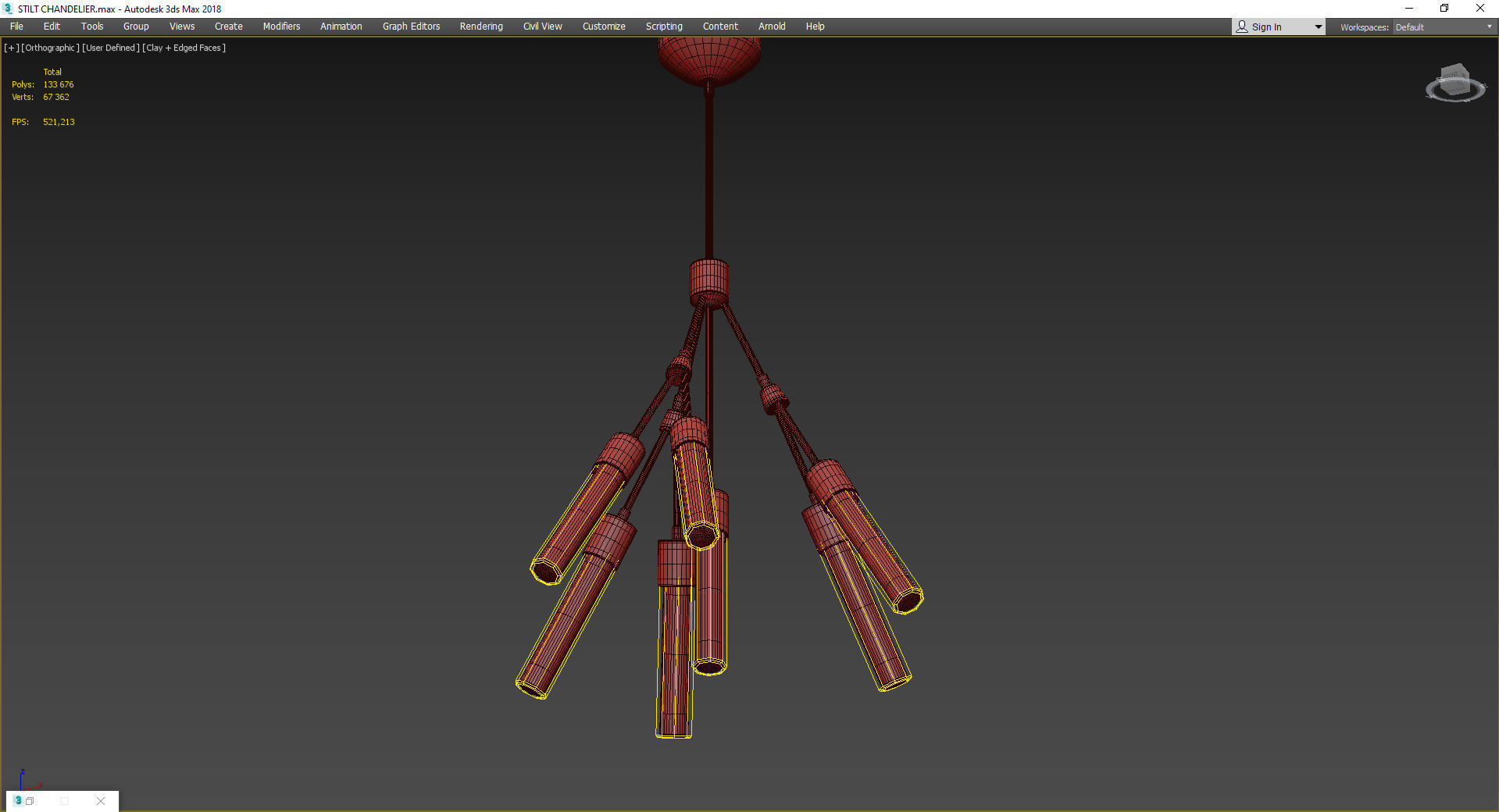Open the Graph Editors menu
Screen dimensions: 1499x812
411,27
